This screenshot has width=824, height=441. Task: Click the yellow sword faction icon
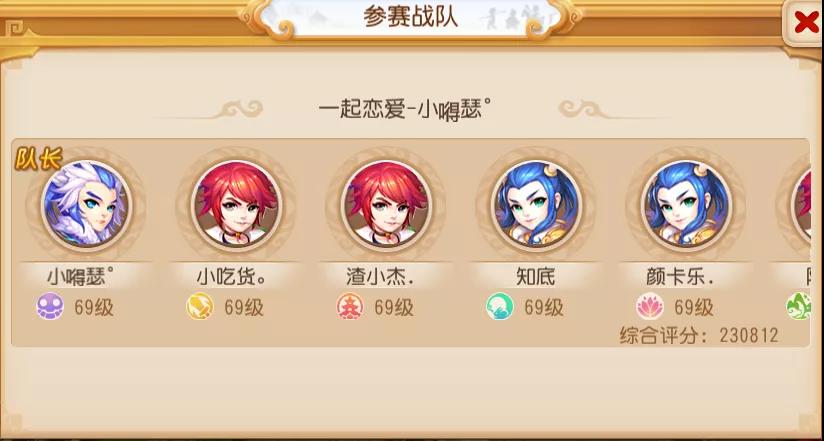pyautogui.click(x=200, y=306)
